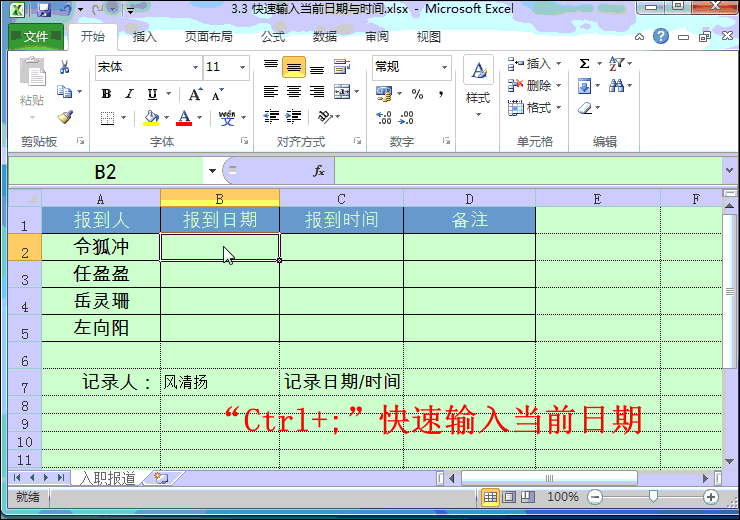Click the AutoSum sigma icon
Image resolution: width=740 pixels, height=520 pixels.
[585, 64]
